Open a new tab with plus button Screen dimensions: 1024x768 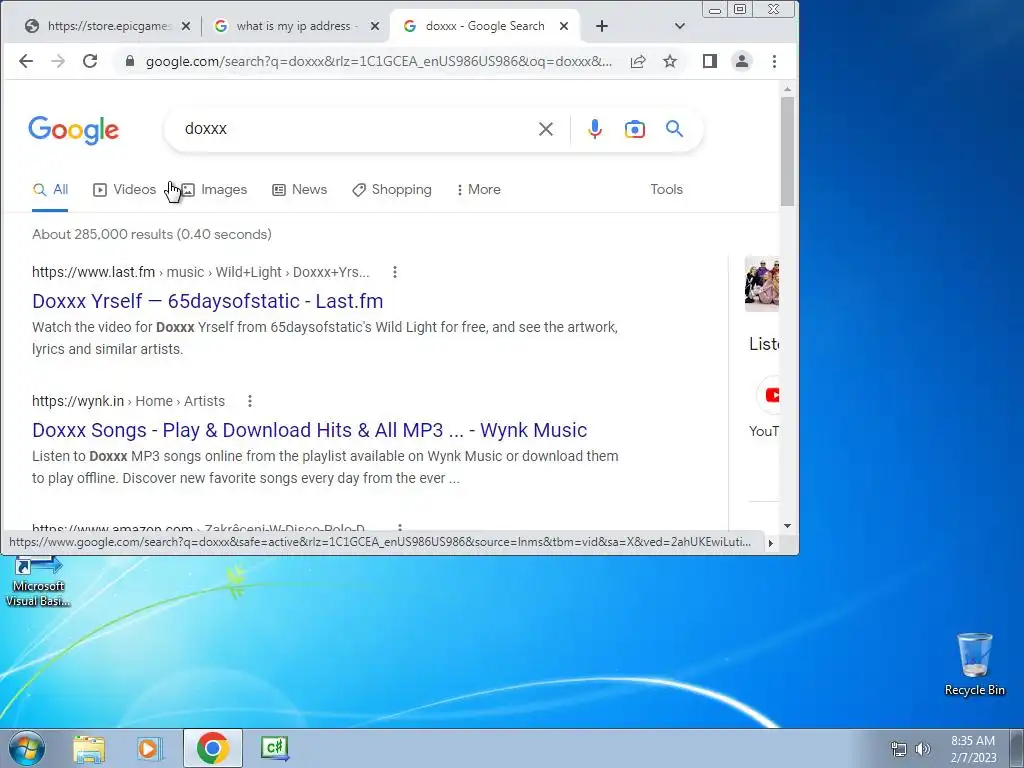[x=602, y=26]
